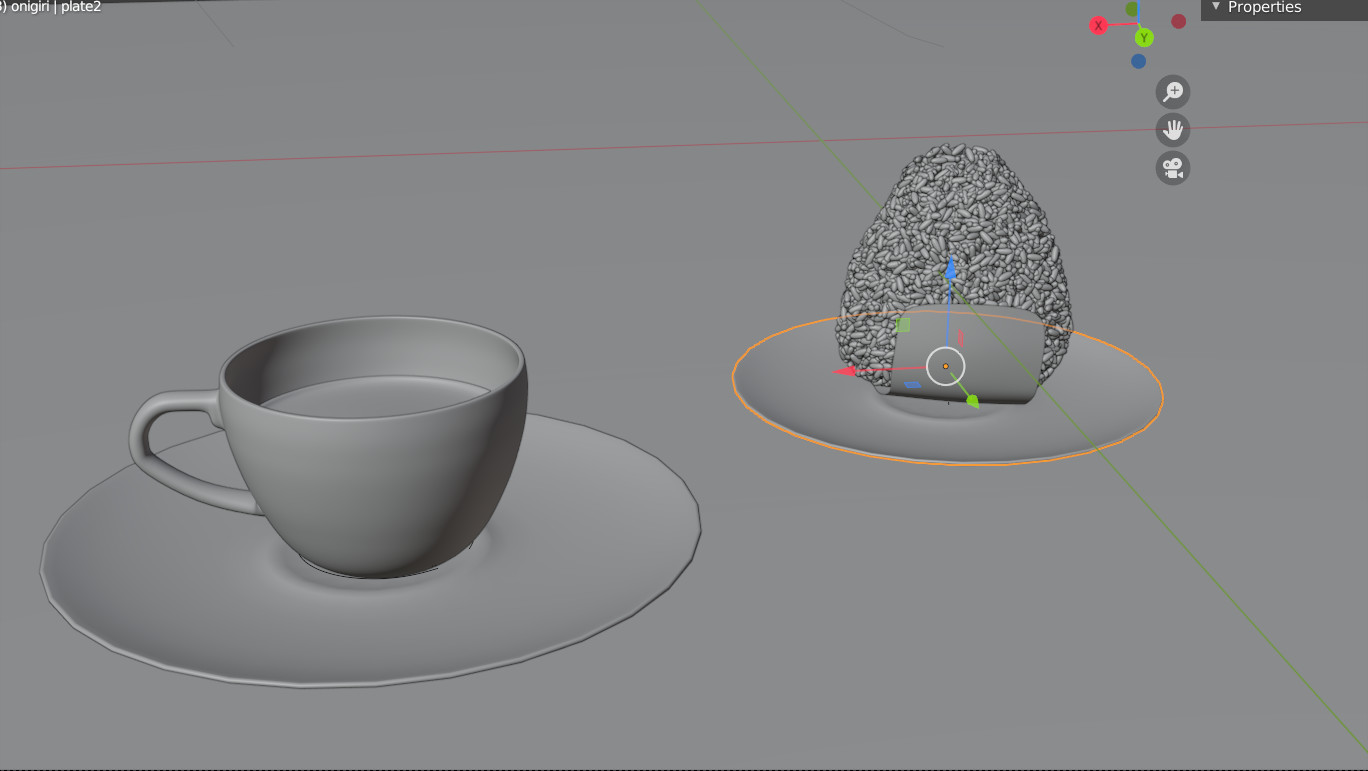
Task: Select the hand pan navigation icon
Action: pyautogui.click(x=1172, y=130)
